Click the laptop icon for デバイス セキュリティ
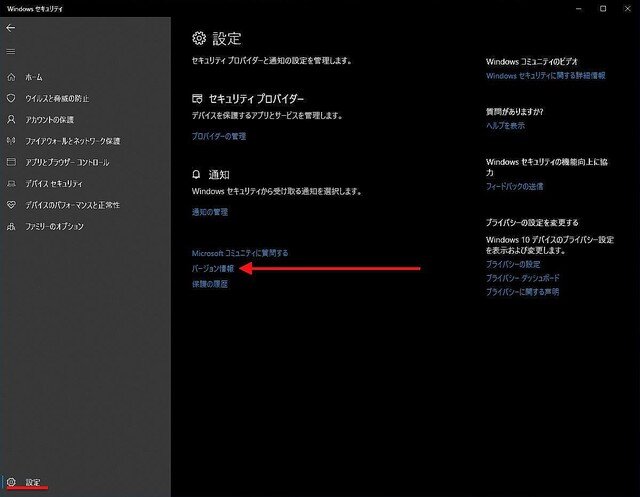 pos(11,184)
